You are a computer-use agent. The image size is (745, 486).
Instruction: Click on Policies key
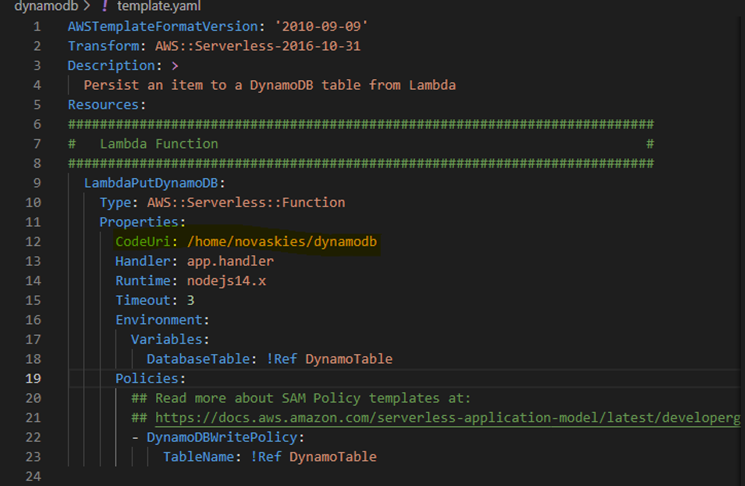pos(147,379)
